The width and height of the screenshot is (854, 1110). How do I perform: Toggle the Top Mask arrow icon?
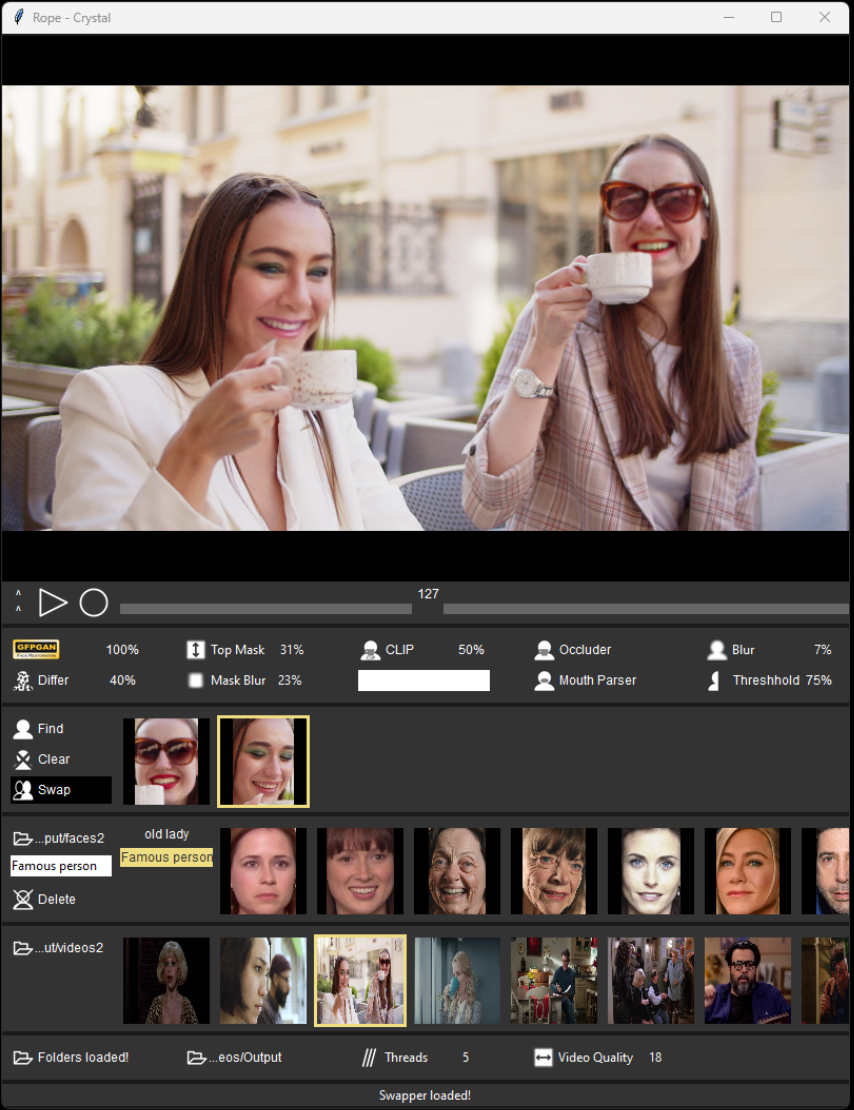point(195,650)
